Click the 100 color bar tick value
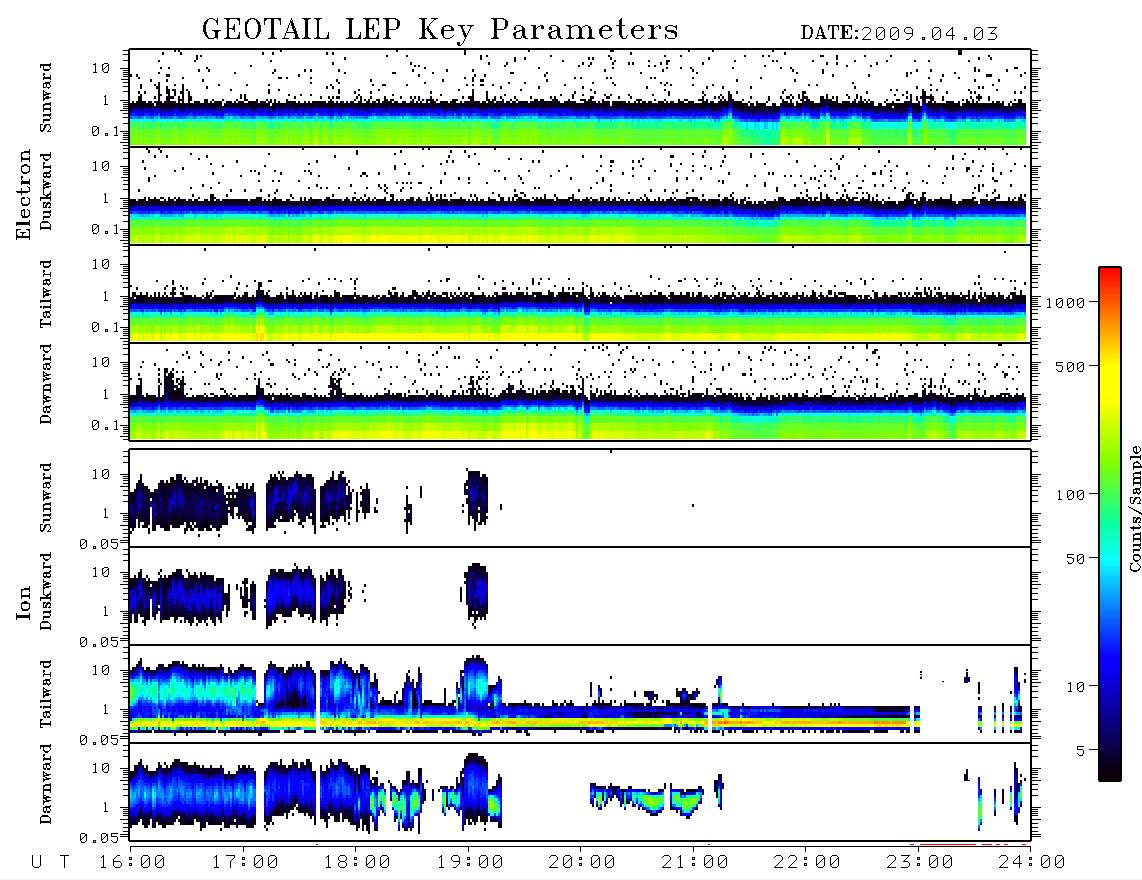The image size is (1142, 880). pyautogui.click(x=1070, y=495)
